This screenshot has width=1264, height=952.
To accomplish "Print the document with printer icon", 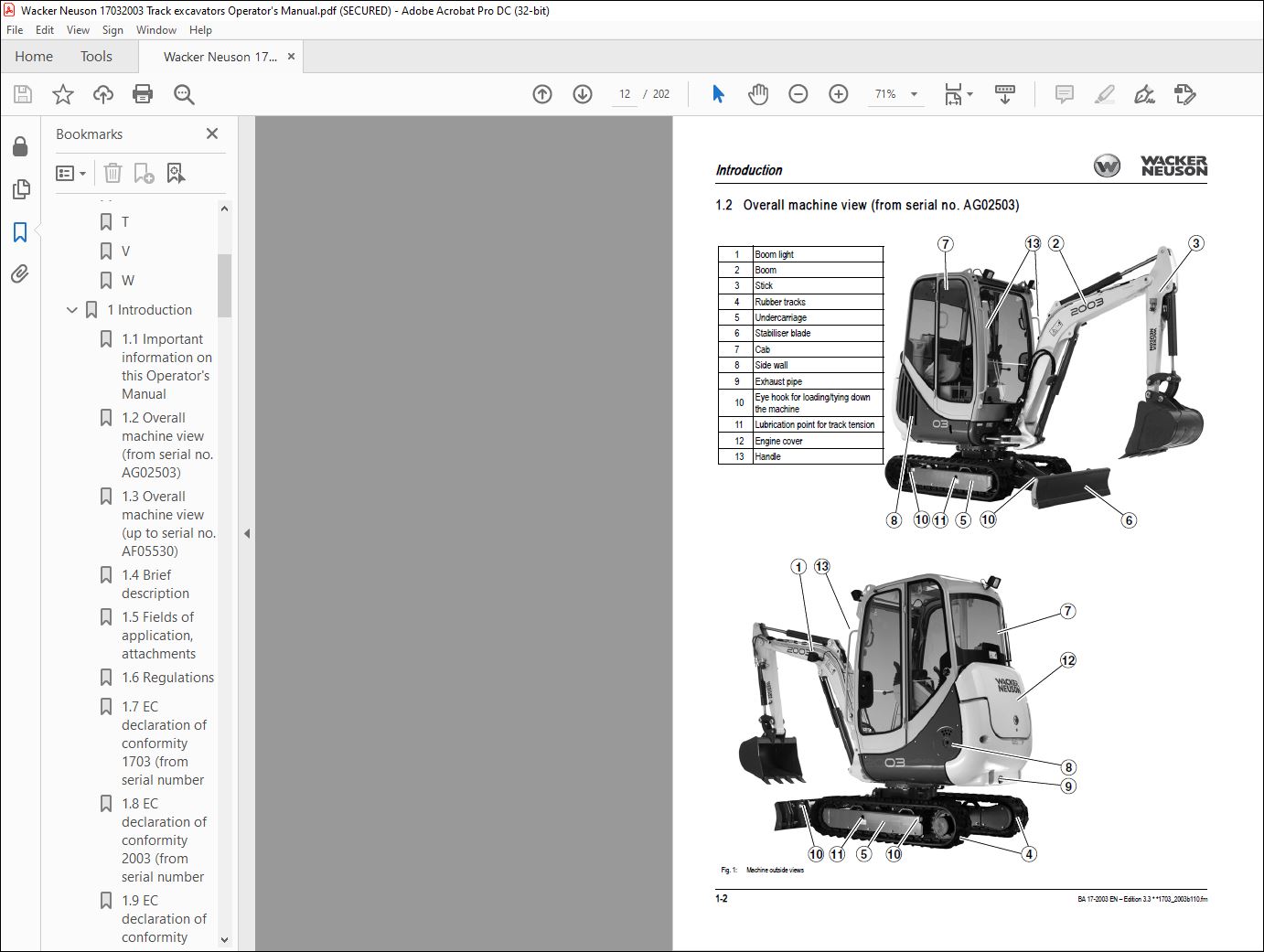I will tap(143, 94).
